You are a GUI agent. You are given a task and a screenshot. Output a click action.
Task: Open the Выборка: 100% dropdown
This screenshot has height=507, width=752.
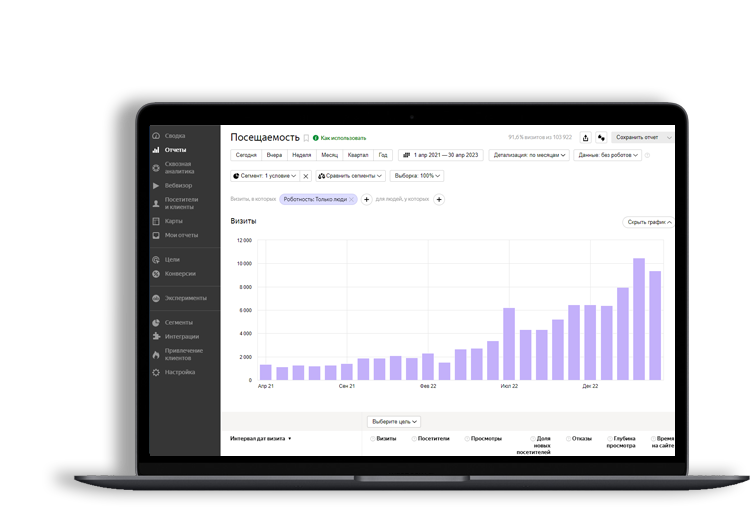pyautogui.click(x=418, y=176)
